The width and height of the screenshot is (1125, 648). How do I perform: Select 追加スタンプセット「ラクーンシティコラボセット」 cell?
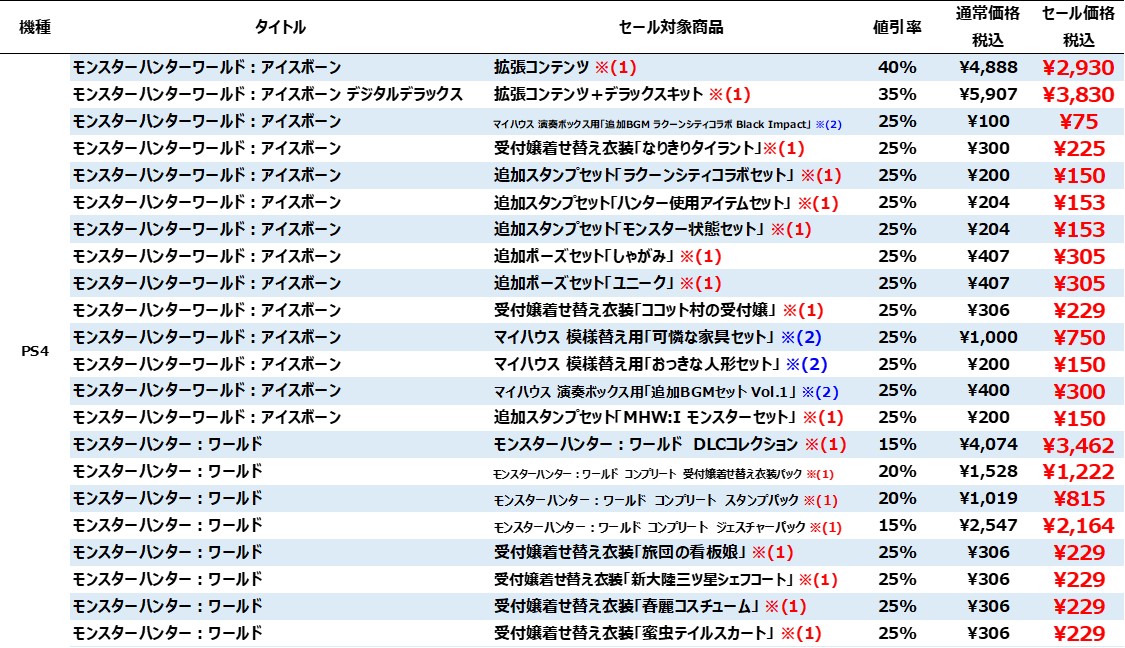[x=667, y=175]
